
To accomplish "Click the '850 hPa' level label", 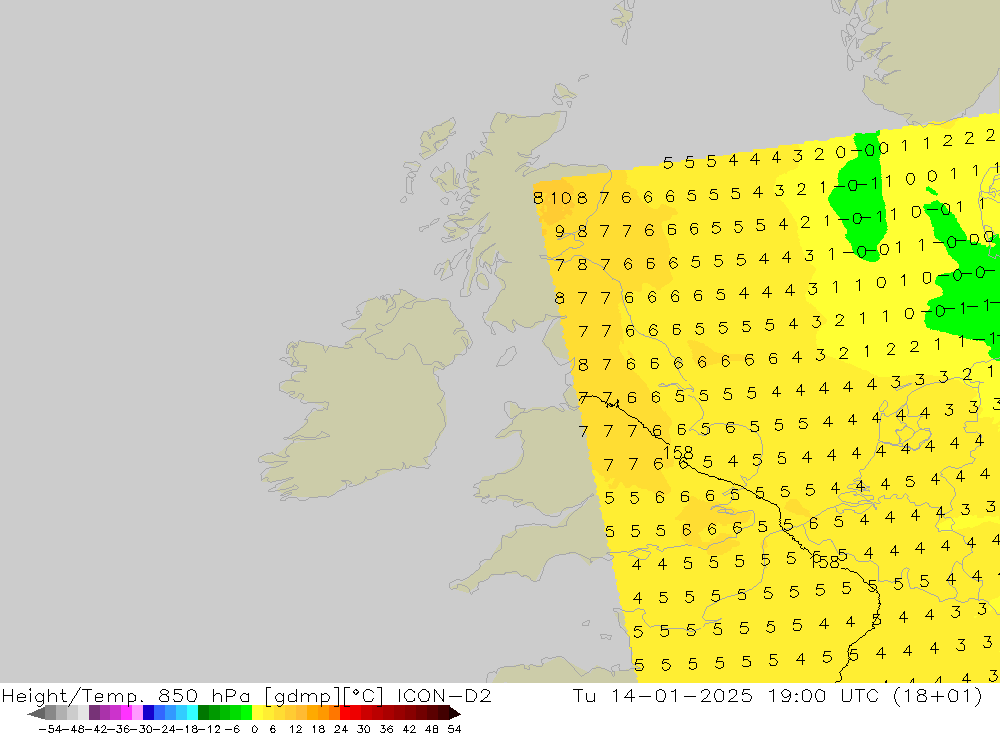I will pos(204,696).
